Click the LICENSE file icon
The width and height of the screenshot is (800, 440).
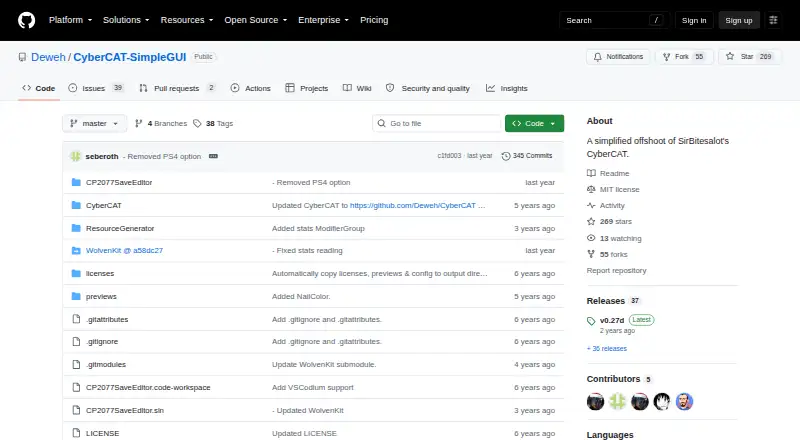[x=76, y=433]
